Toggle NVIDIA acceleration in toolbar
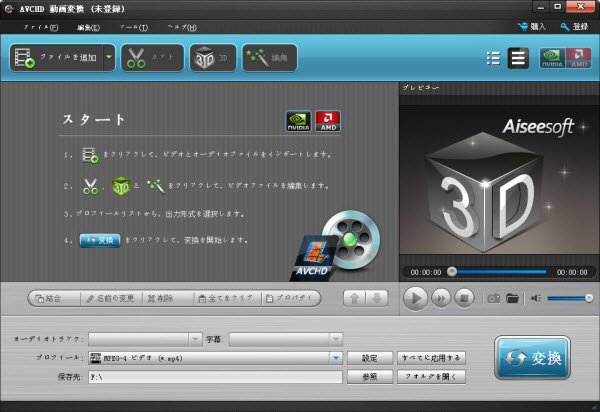 [x=552, y=58]
